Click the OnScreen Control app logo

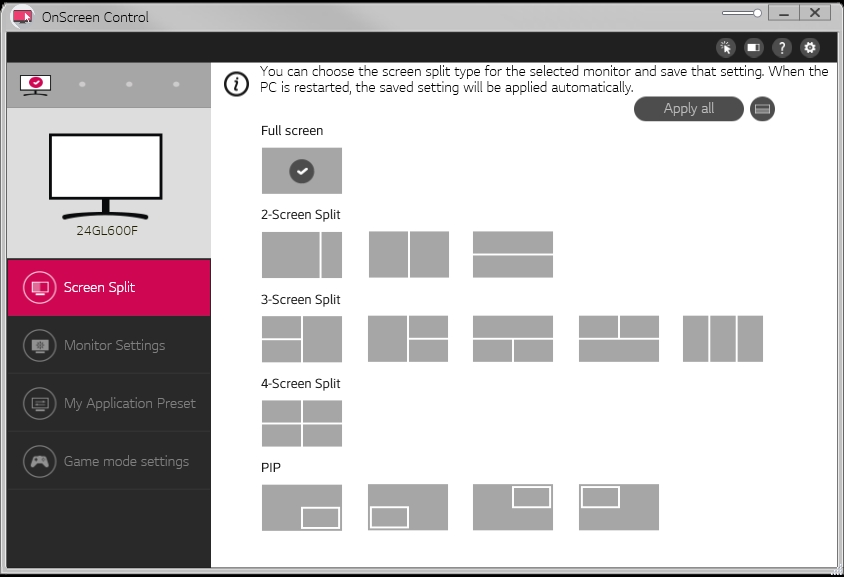click(22, 17)
